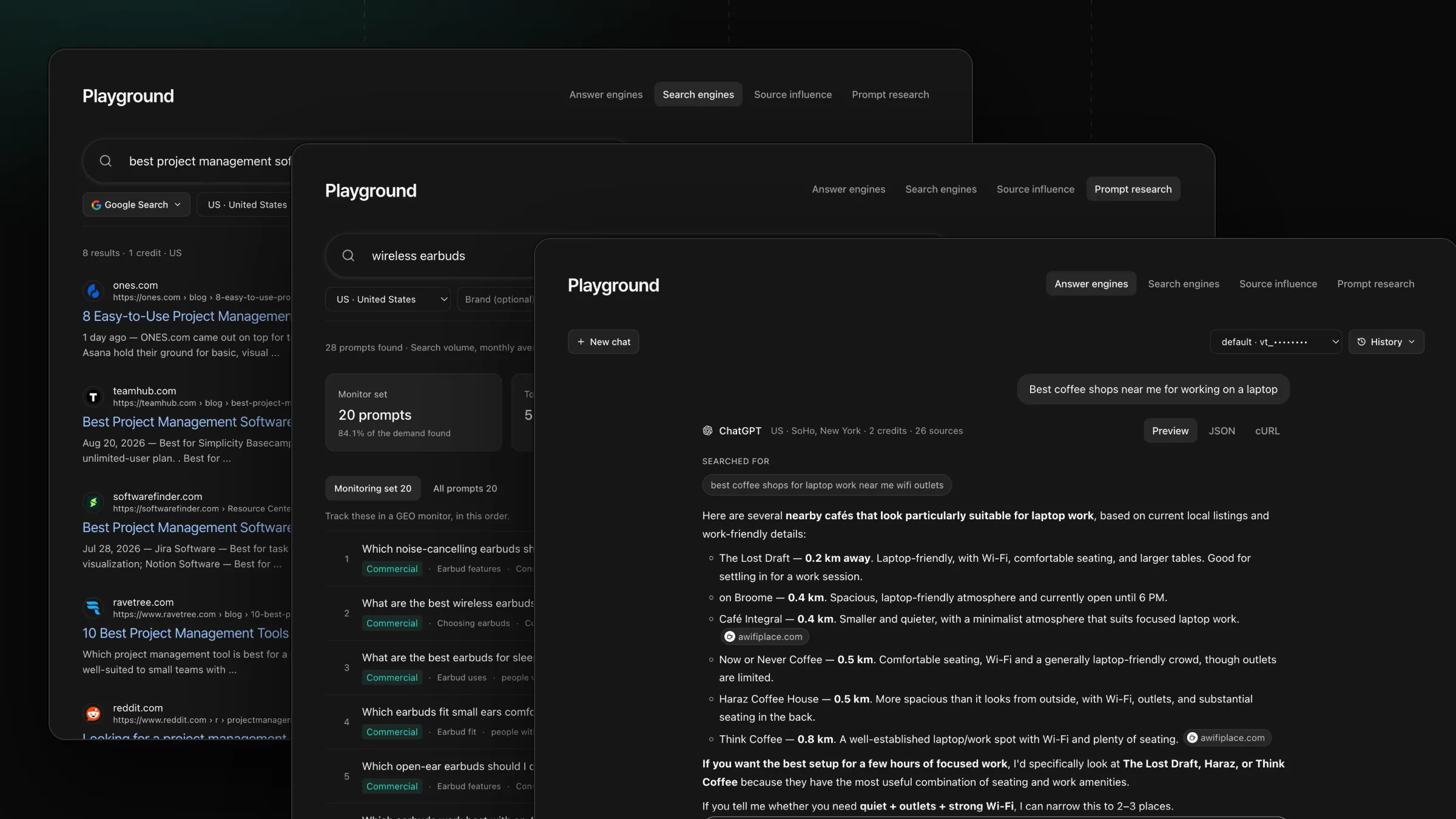Click the ravetree.com favicon icon
1456x819 pixels.
coord(93,607)
